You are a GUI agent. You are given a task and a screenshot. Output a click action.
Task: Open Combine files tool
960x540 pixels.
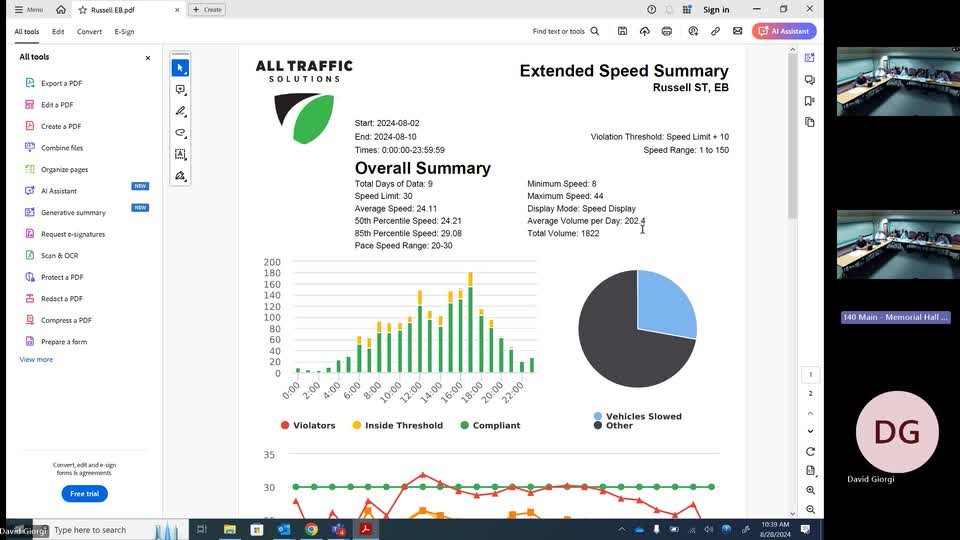(62, 148)
